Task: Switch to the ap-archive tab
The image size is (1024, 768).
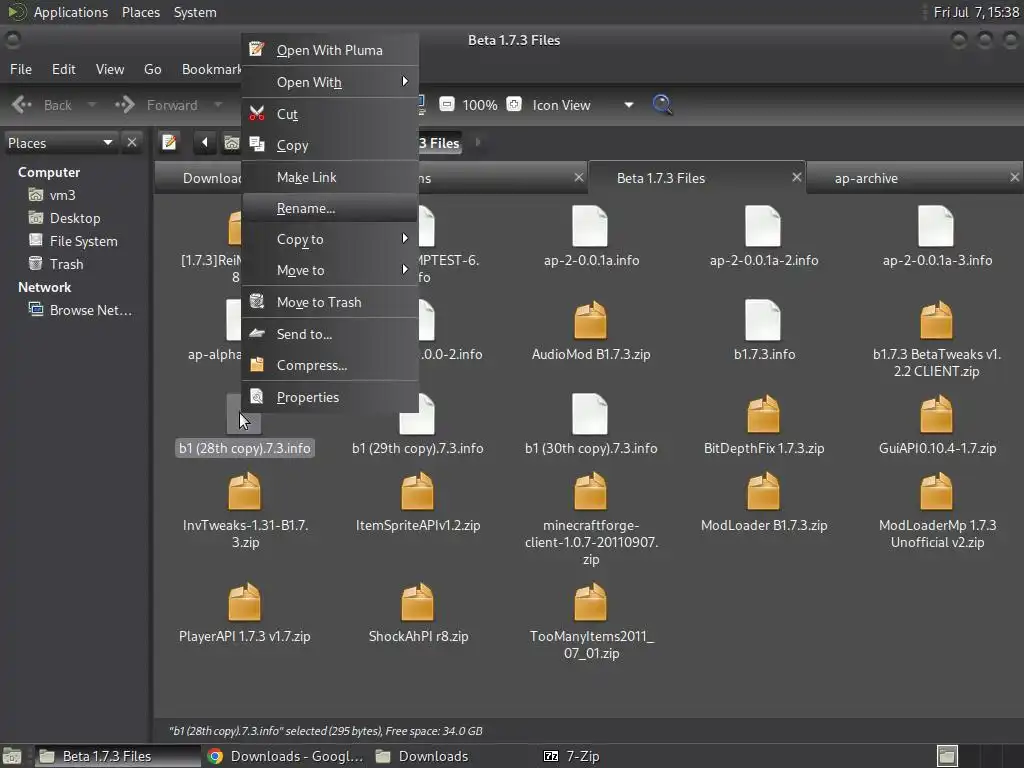Action: click(866, 178)
